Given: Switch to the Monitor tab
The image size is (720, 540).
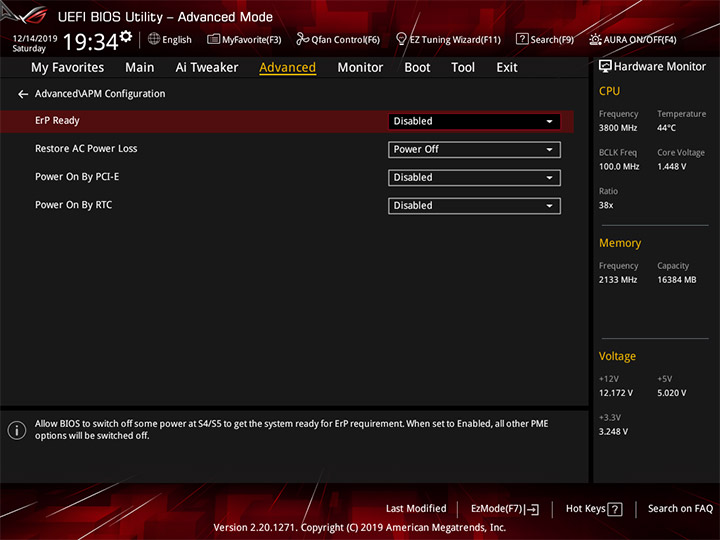Looking at the screenshot, I should click(360, 68).
